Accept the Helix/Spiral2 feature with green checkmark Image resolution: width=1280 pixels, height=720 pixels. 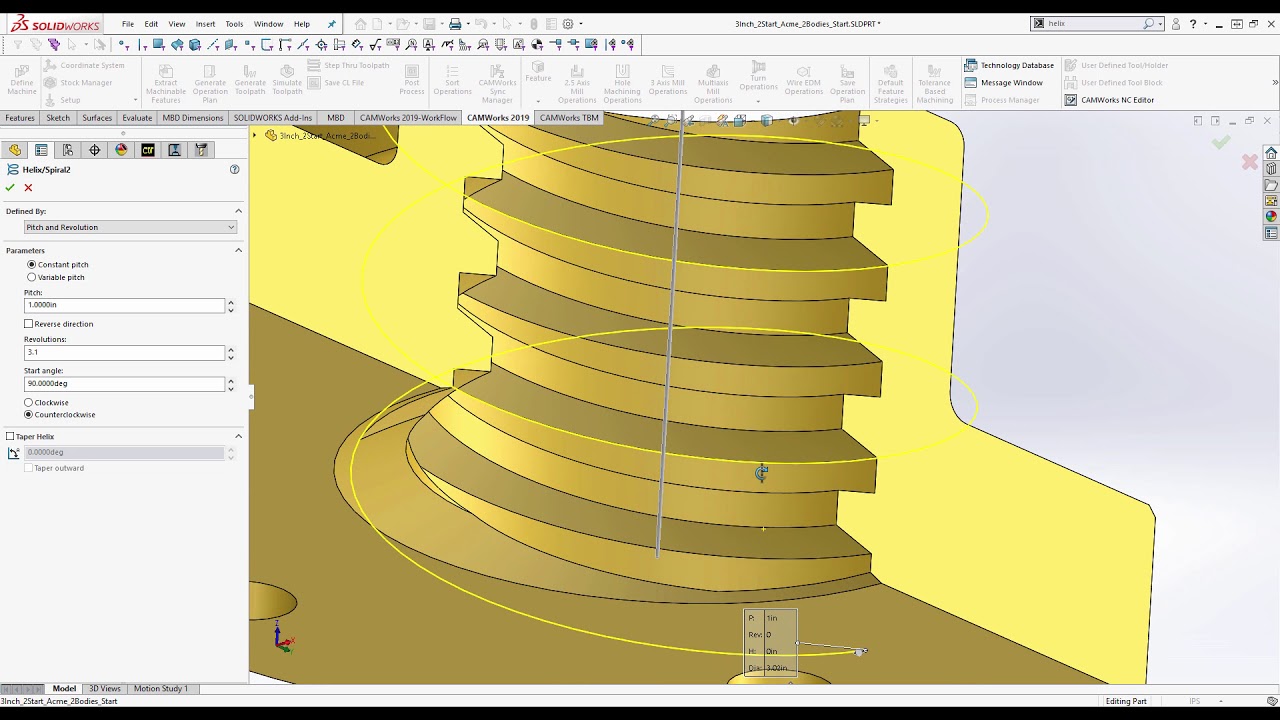point(10,187)
